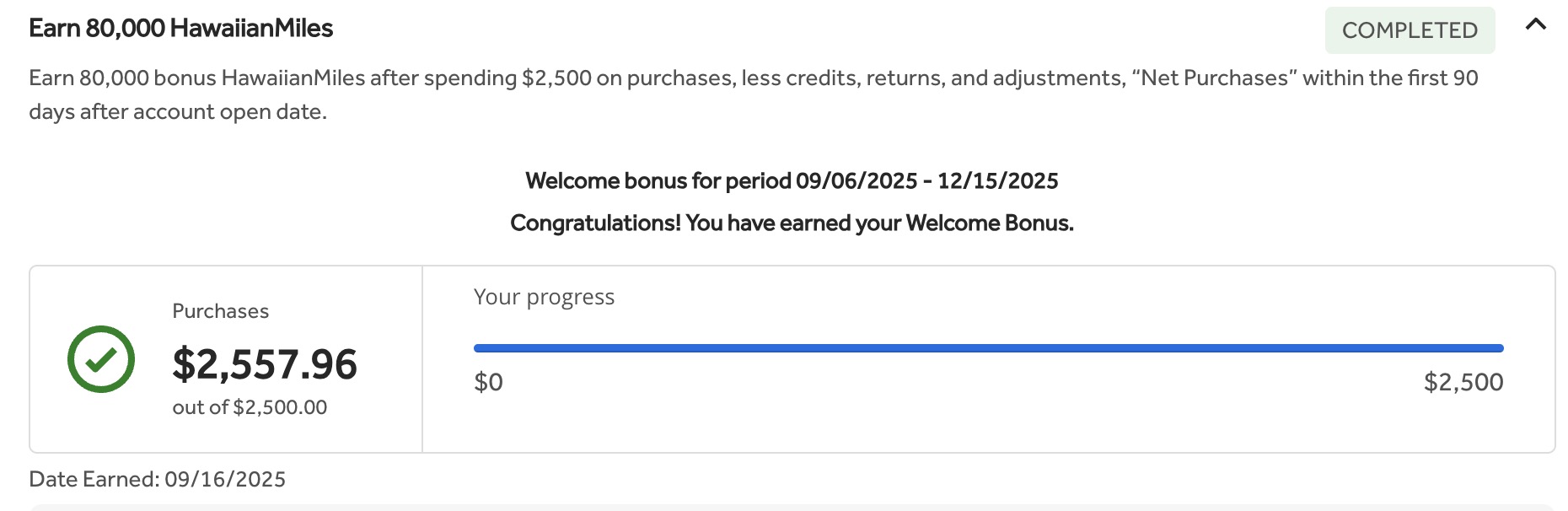The image size is (1568, 511).
Task: Click the Your progress label
Action: point(544,297)
